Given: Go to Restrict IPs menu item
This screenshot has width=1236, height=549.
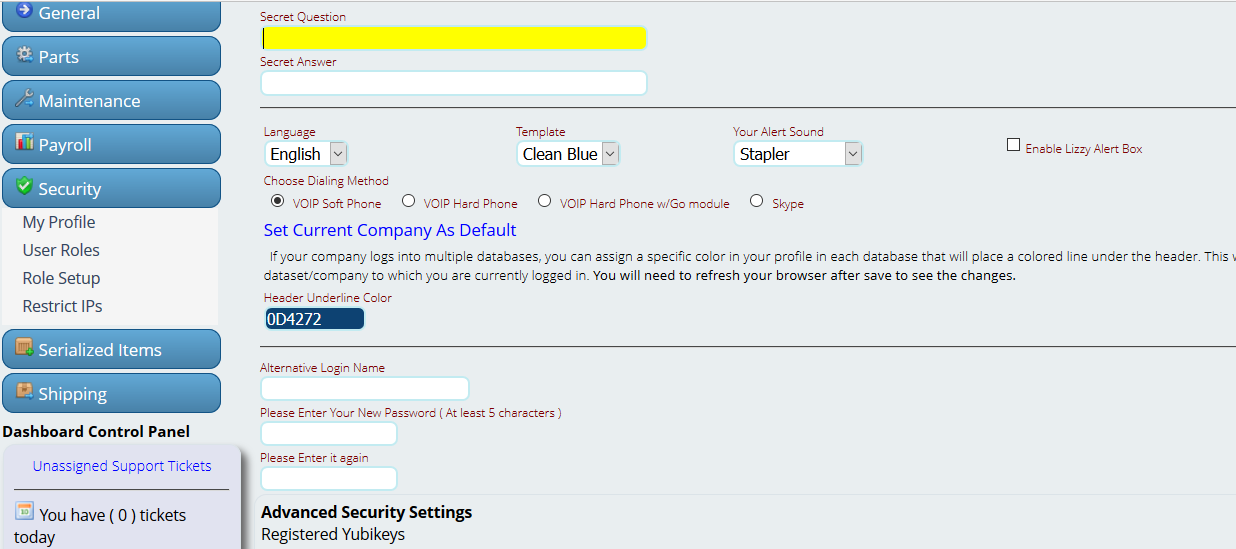Looking at the screenshot, I should point(62,306).
